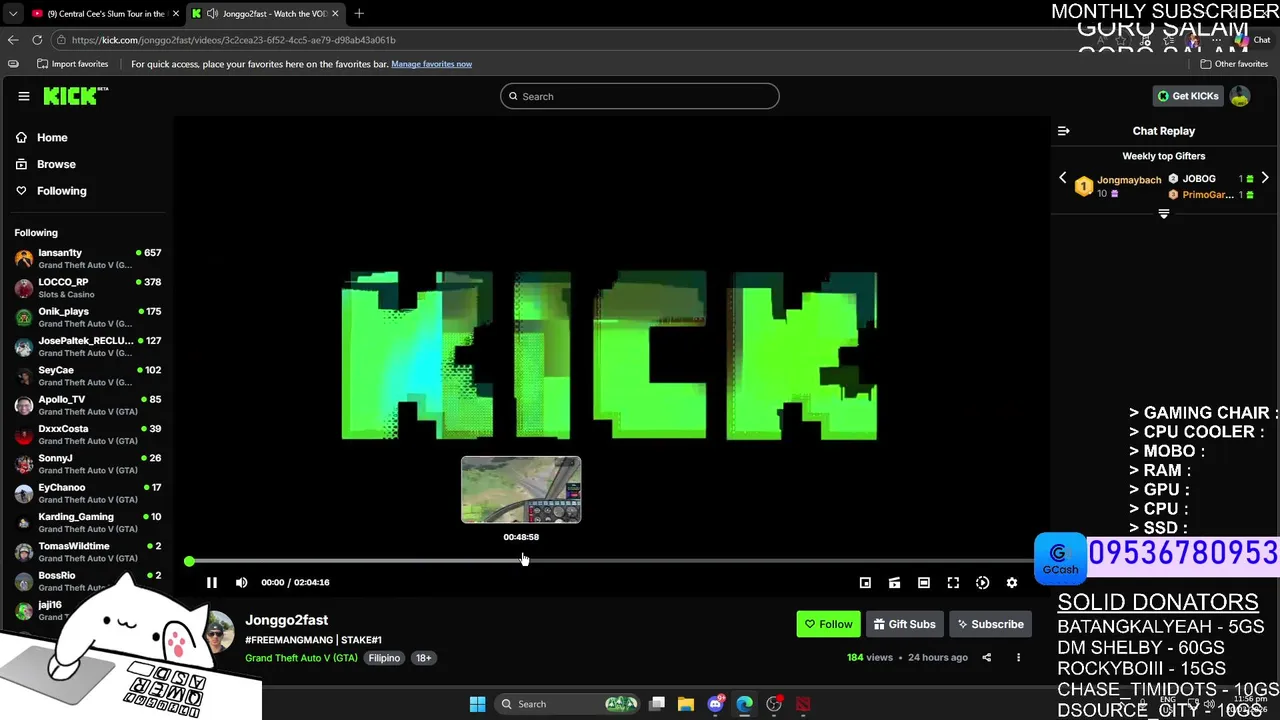Open Browse in sidebar
Screen dimensions: 1280x720
56,164
